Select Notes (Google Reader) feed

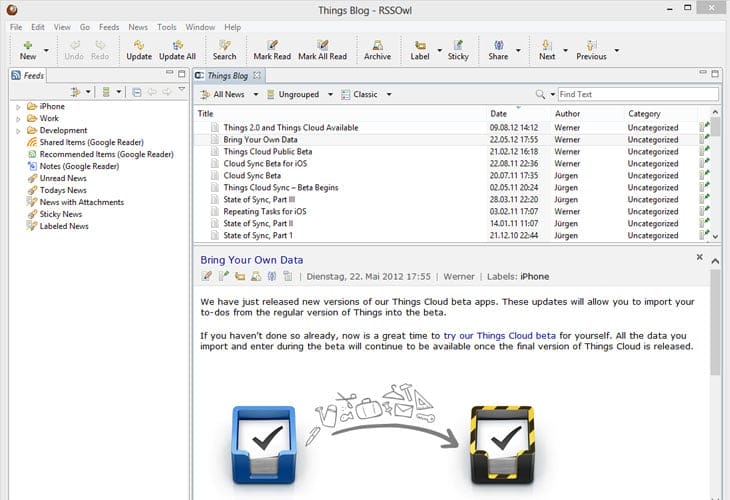[79, 166]
